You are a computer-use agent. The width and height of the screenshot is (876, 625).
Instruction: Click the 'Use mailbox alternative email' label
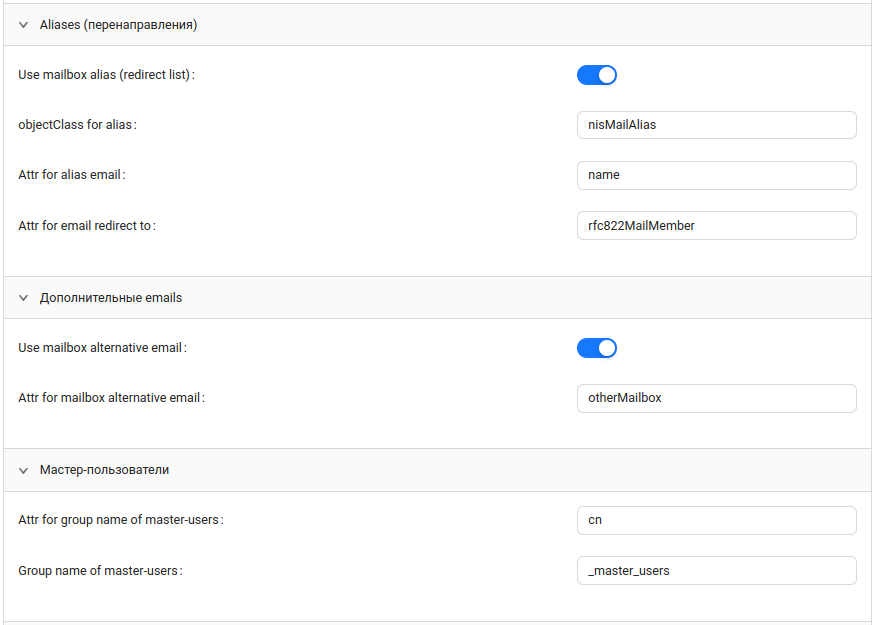click(102, 348)
